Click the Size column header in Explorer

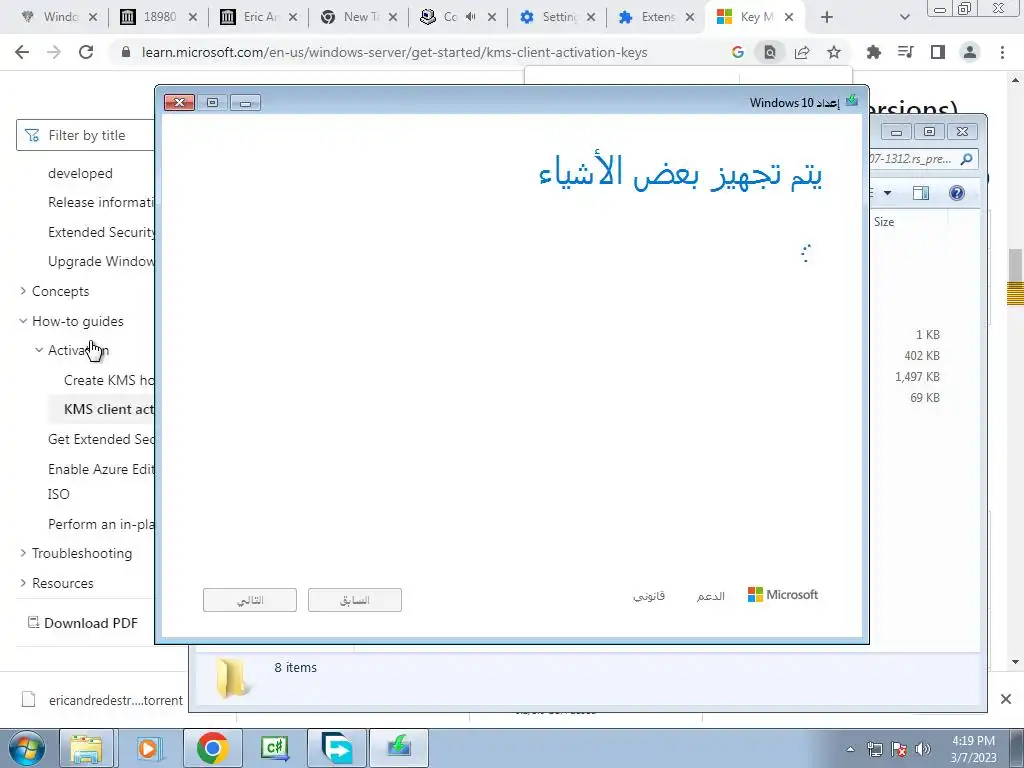click(x=884, y=222)
